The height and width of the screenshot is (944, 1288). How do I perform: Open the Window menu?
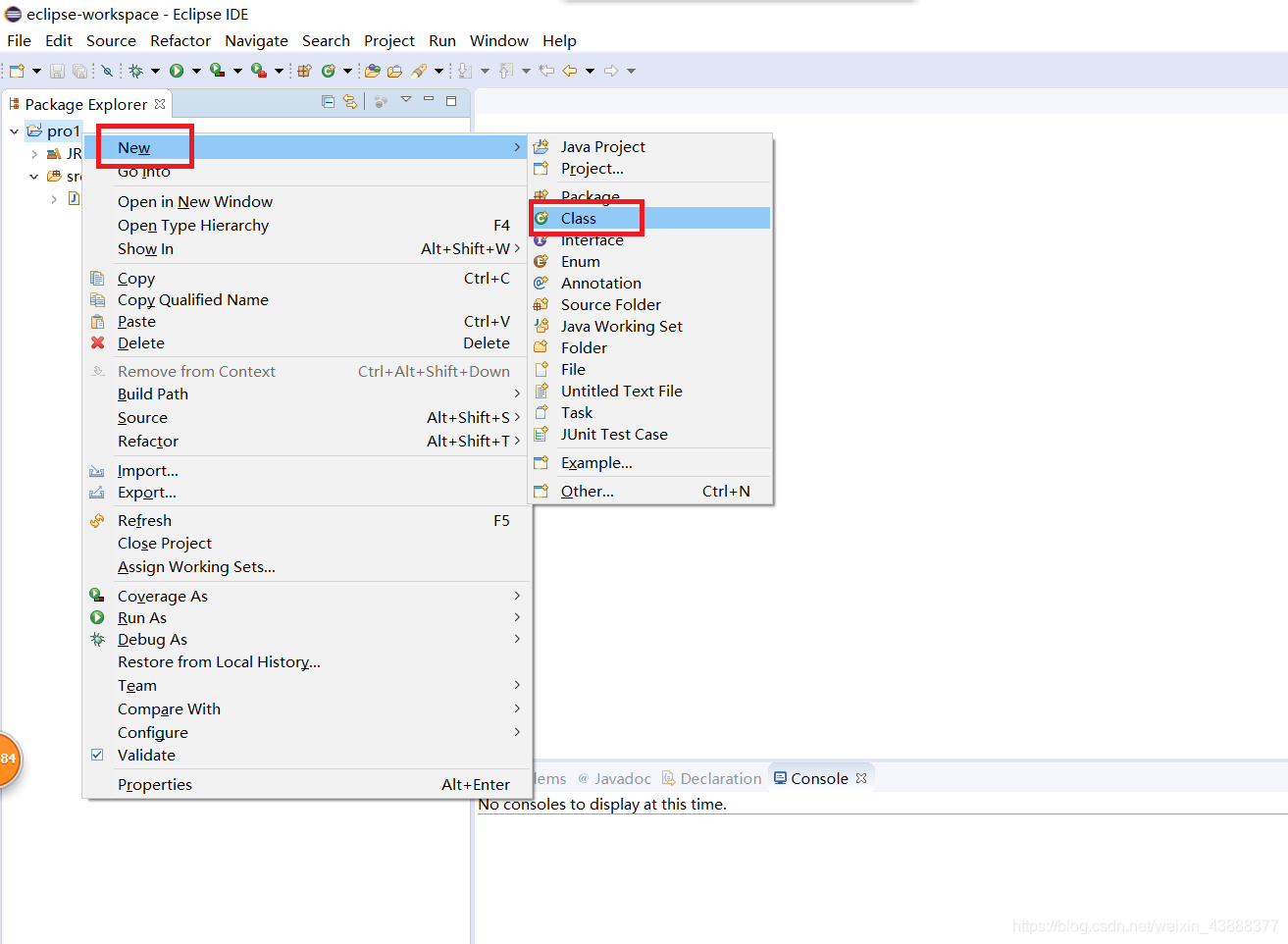(499, 40)
